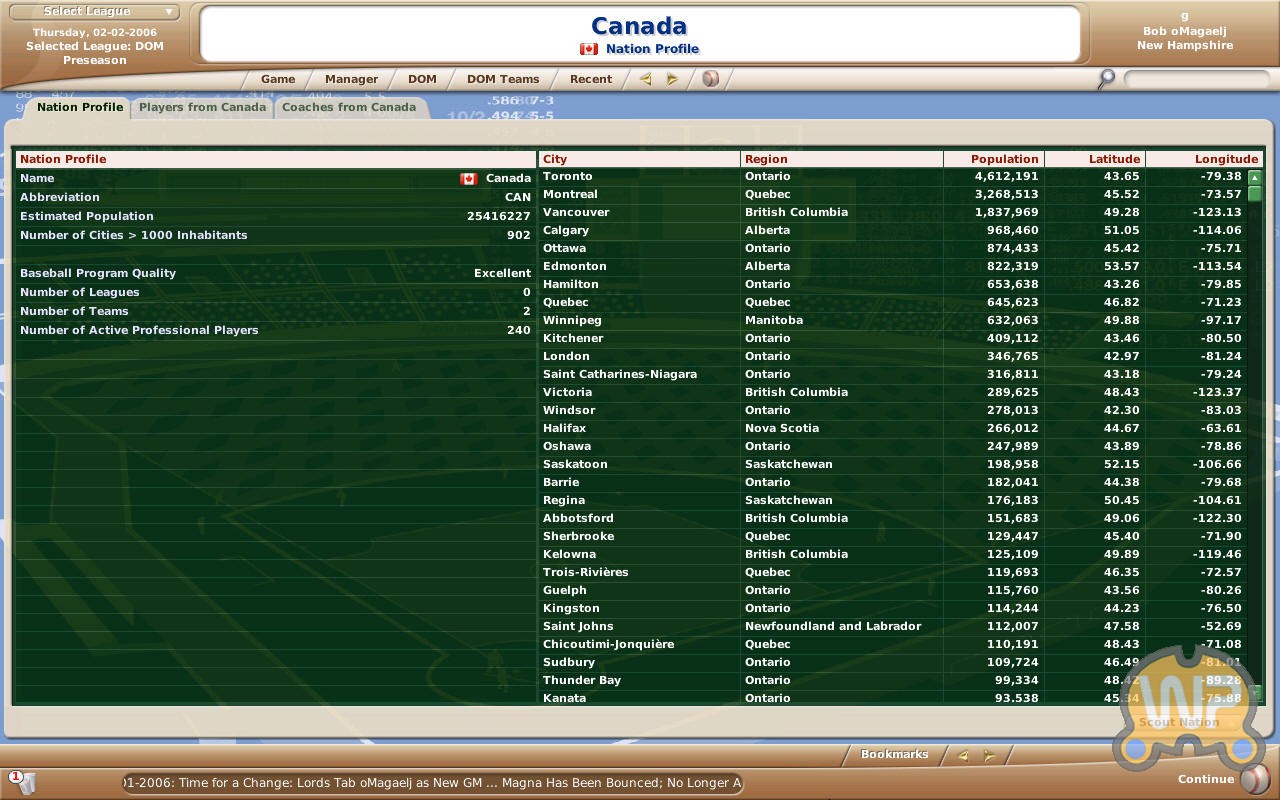Click the next bookmark arrow
The height and width of the screenshot is (800, 1280).
coord(989,756)
